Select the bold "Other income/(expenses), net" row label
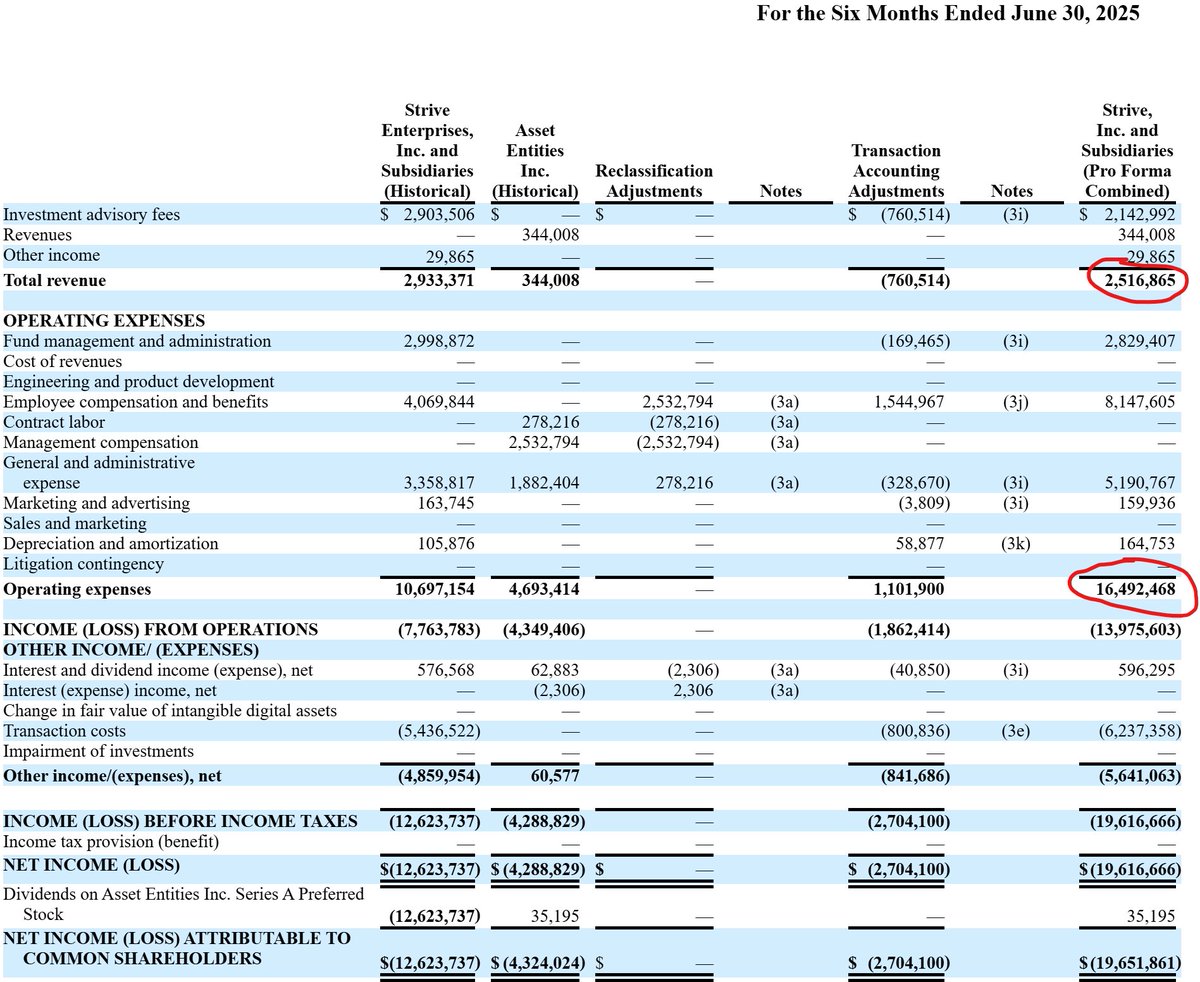This screenshot has height=982, width=1200. click(x=110, y=776)
